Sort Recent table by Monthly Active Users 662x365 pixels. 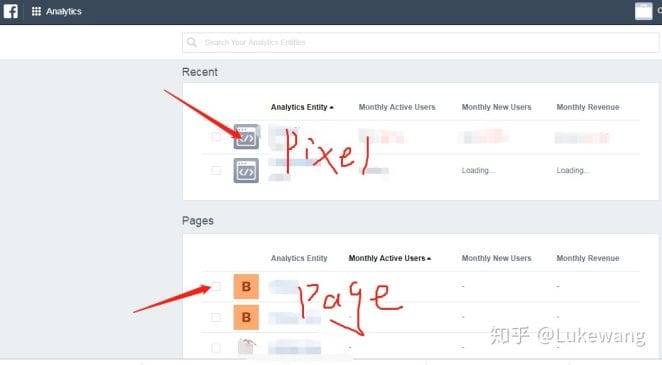[x=397, y=107]
